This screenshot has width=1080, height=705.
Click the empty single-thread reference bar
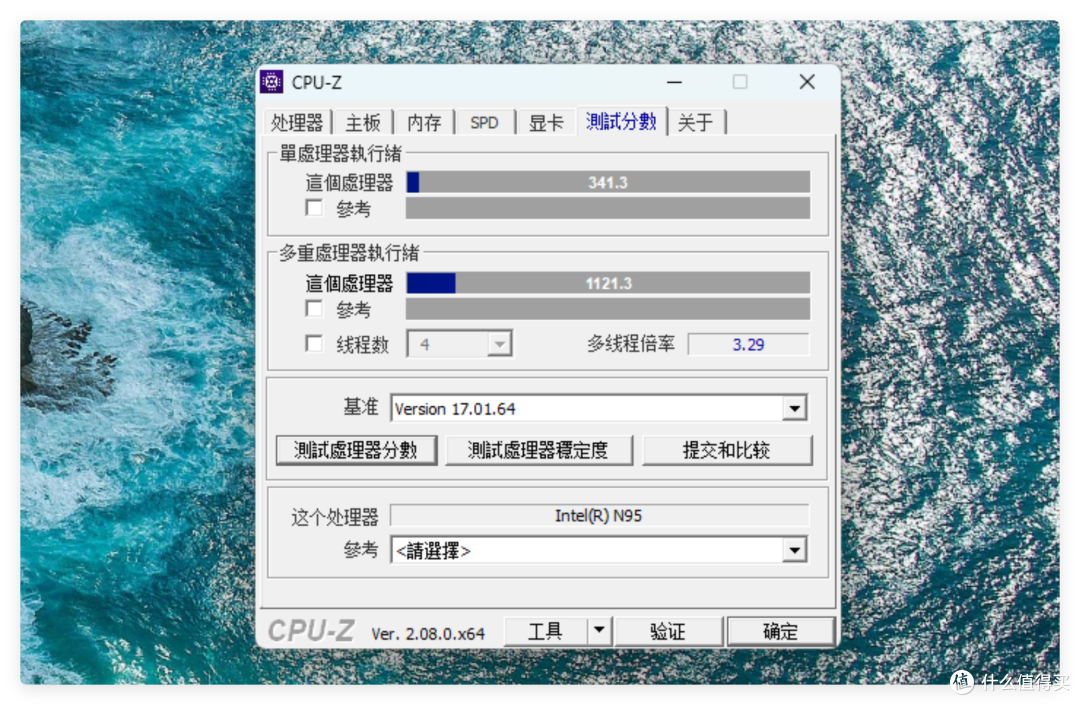click(x=608, y=208)
